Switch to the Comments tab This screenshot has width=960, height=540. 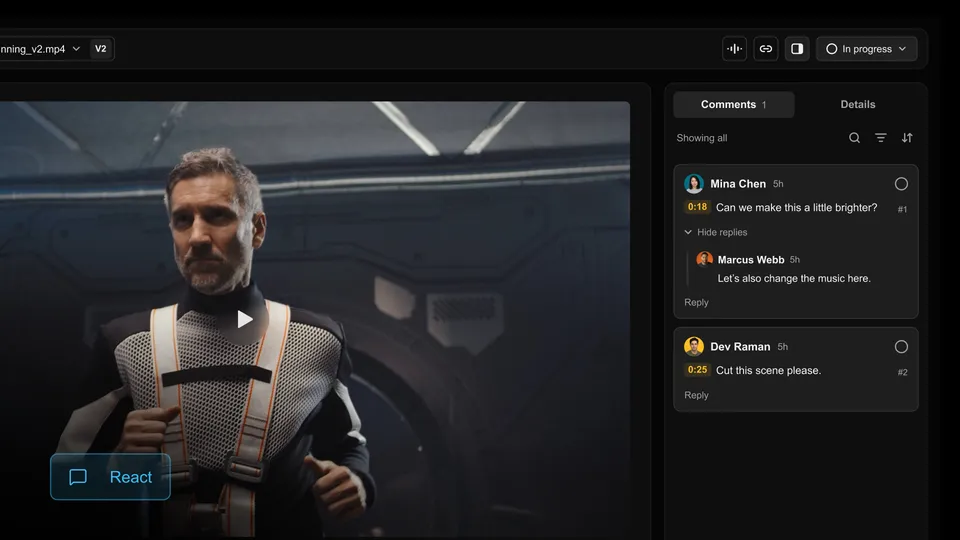click(733, 105)
